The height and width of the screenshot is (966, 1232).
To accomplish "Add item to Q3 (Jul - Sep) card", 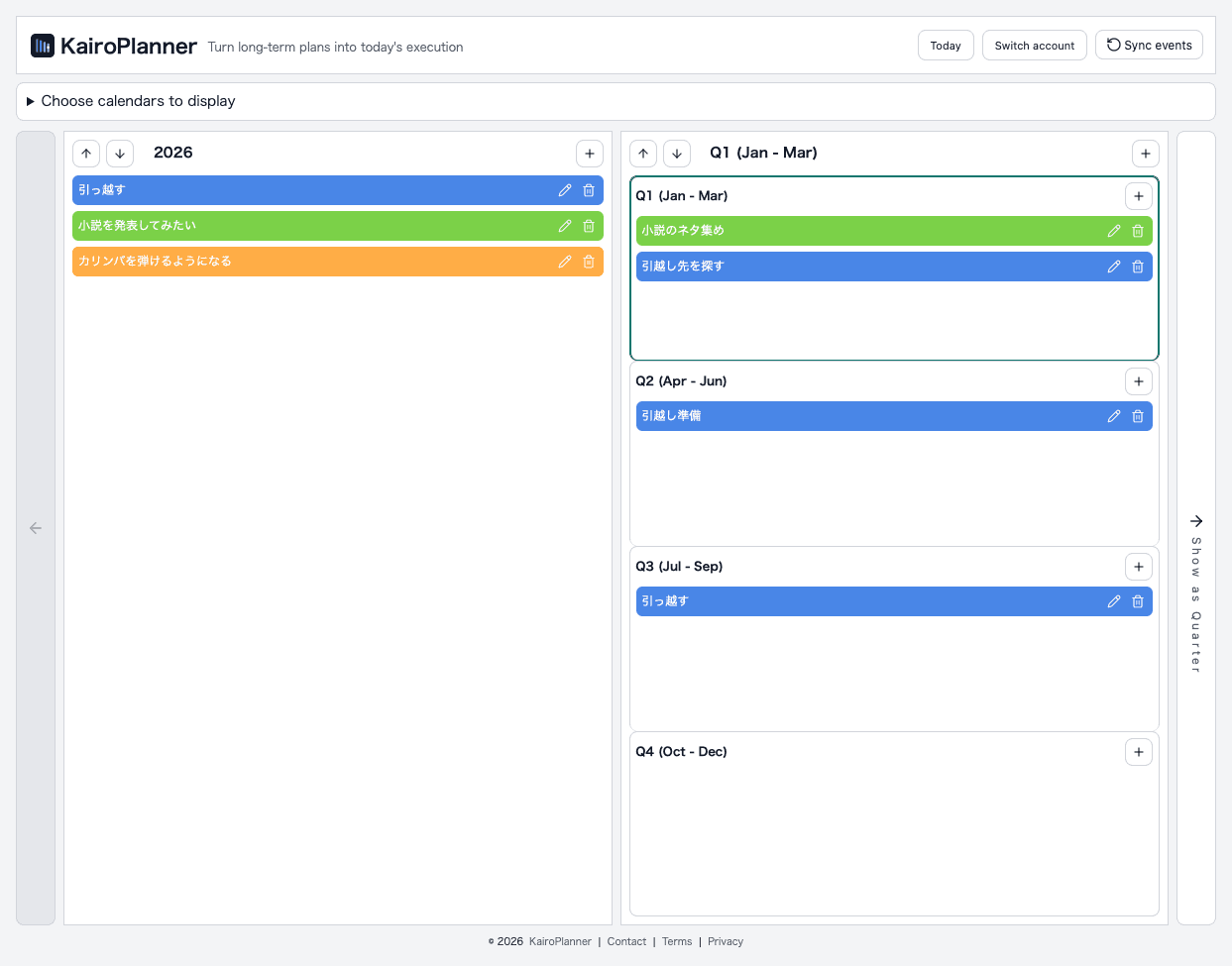I will 1139,567.
